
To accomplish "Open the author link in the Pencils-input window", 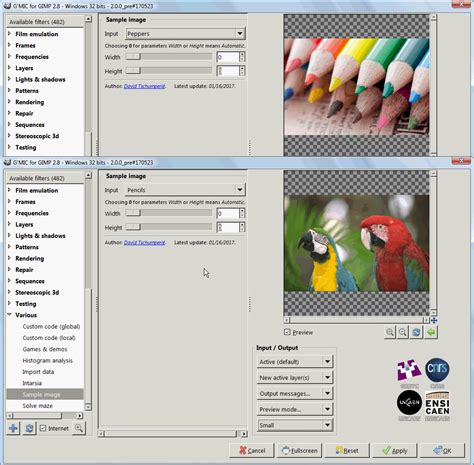I will [x=144, y=242].
